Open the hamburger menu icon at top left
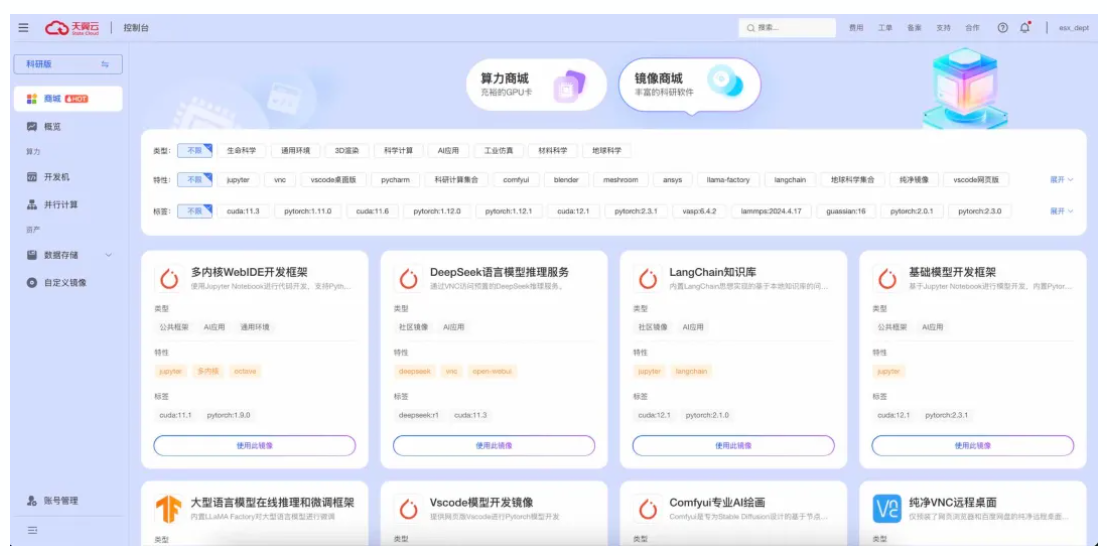The image size is (1107, 555). tap(23, 28)
